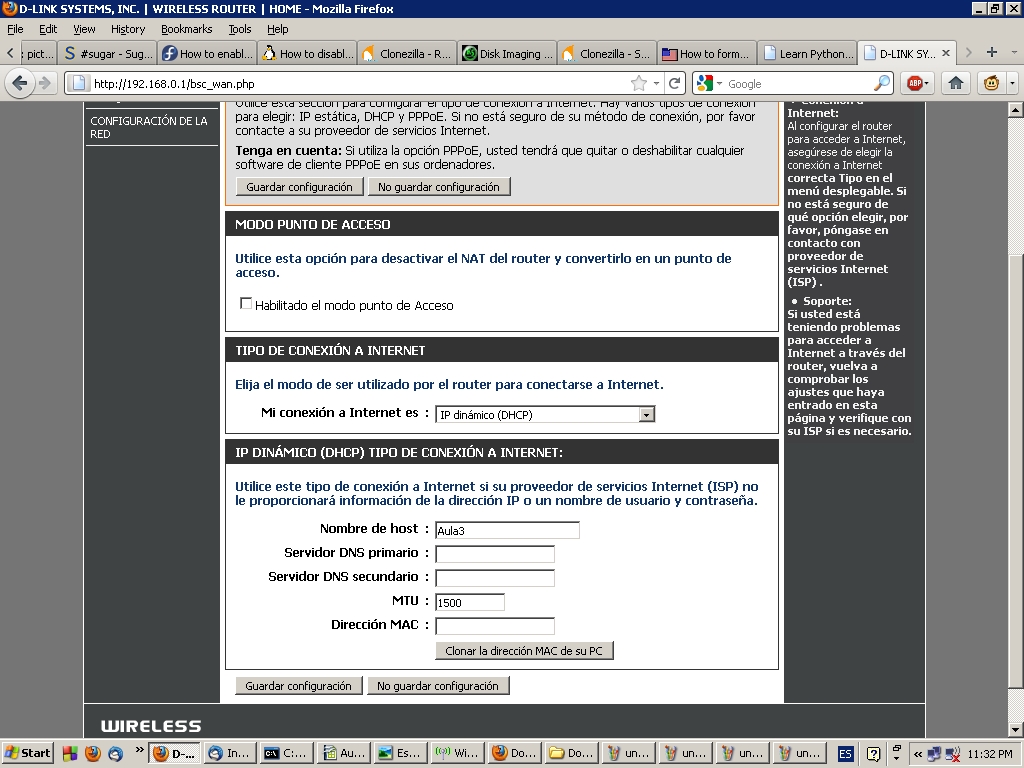Viewport: 1024px width, 768px height.
Task: Expand 'Mi conexión a Internet es' dropdown
Action: (x=646, y=414)
